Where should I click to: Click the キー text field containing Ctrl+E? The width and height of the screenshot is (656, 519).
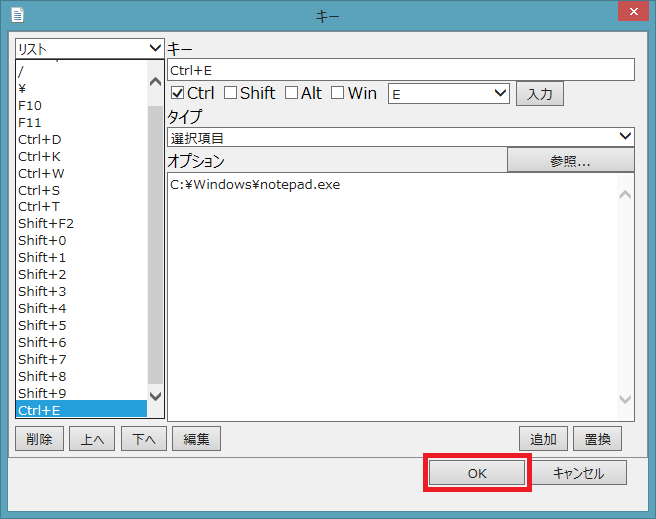401,69
